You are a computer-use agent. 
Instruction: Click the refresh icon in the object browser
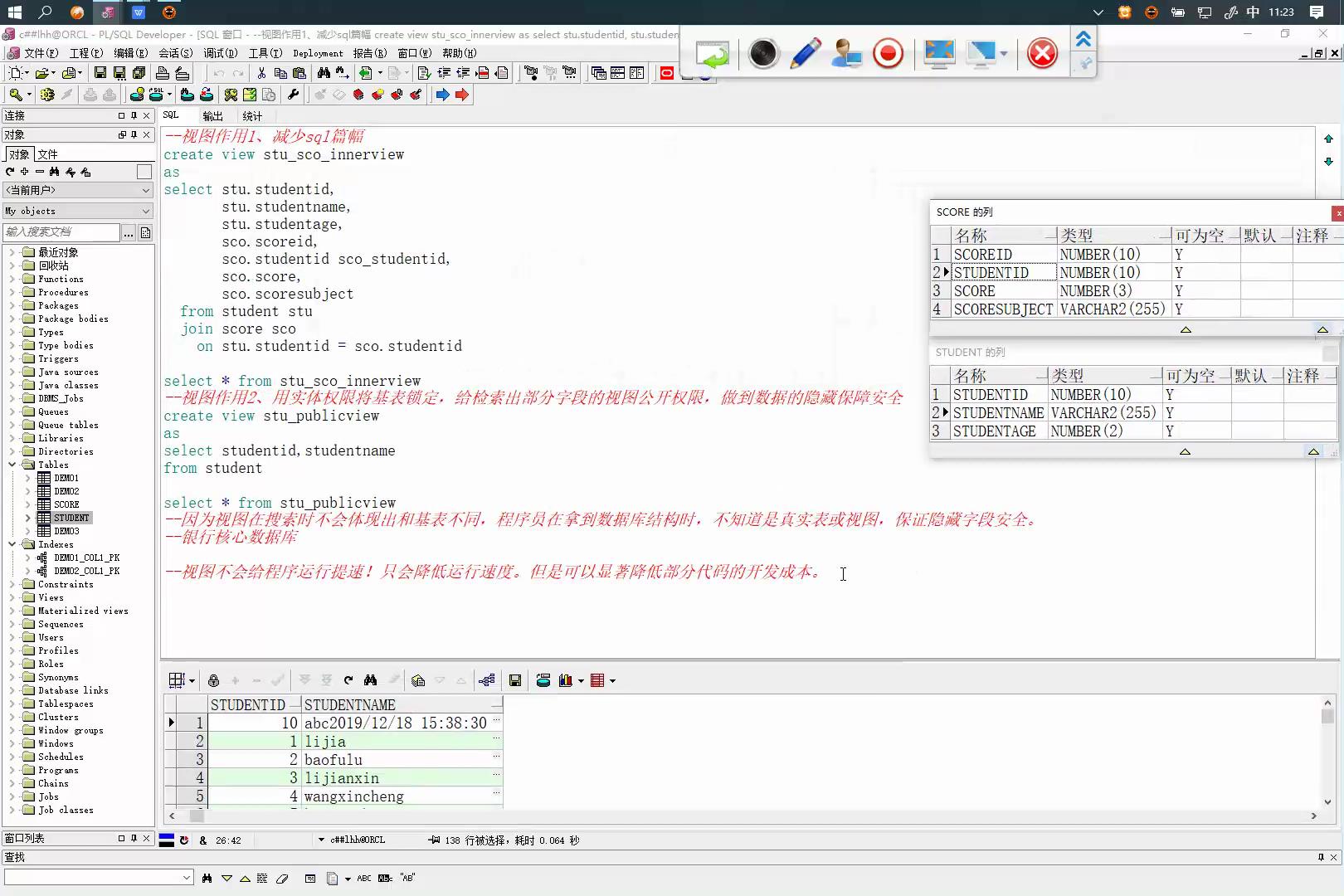click(10, 172)
